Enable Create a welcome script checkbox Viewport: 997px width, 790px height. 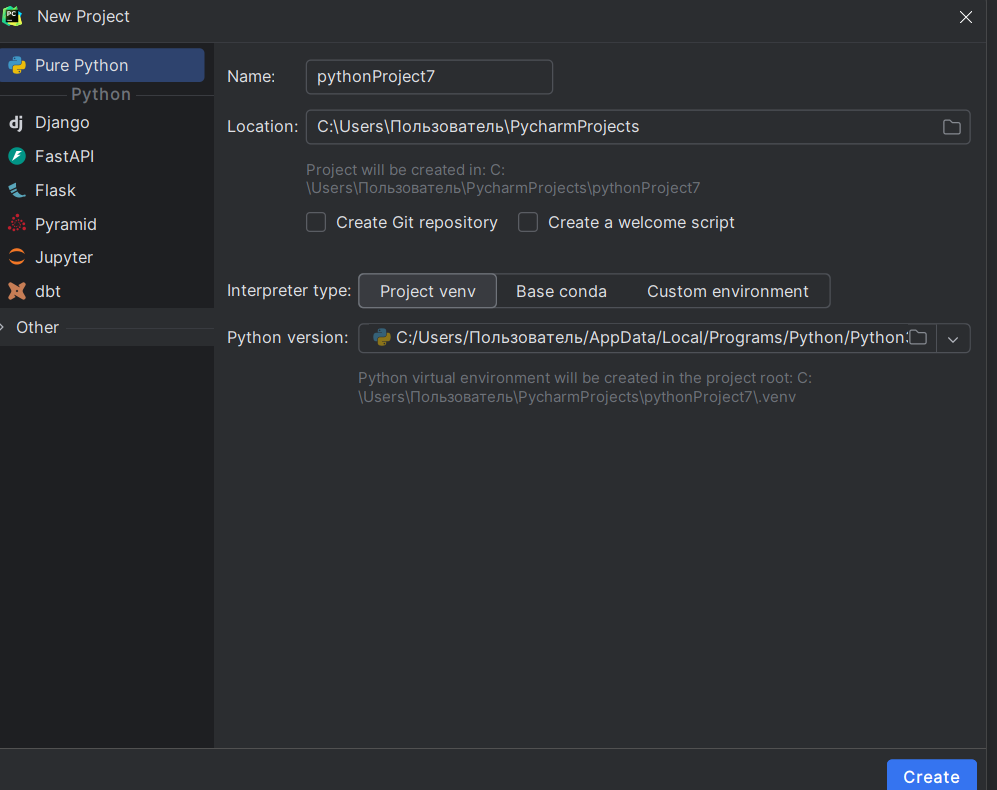pos(528,223)
